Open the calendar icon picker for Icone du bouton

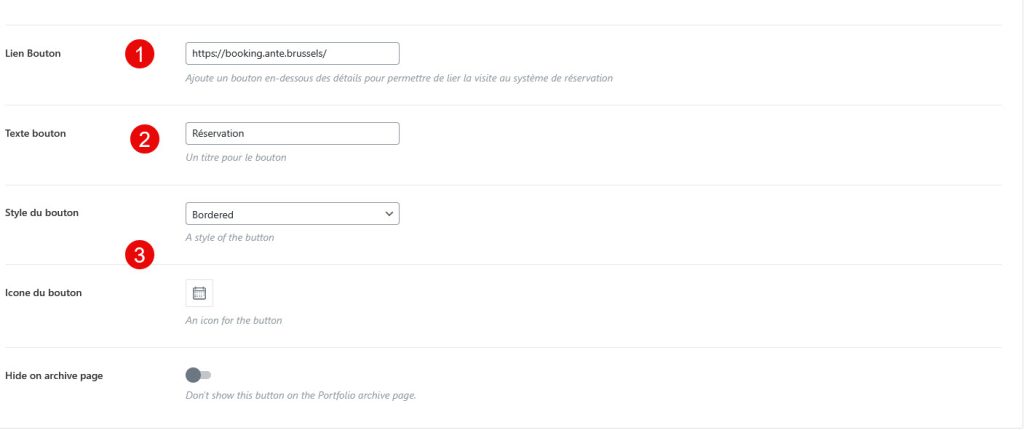pyautogui.click(x=199, y=293)
